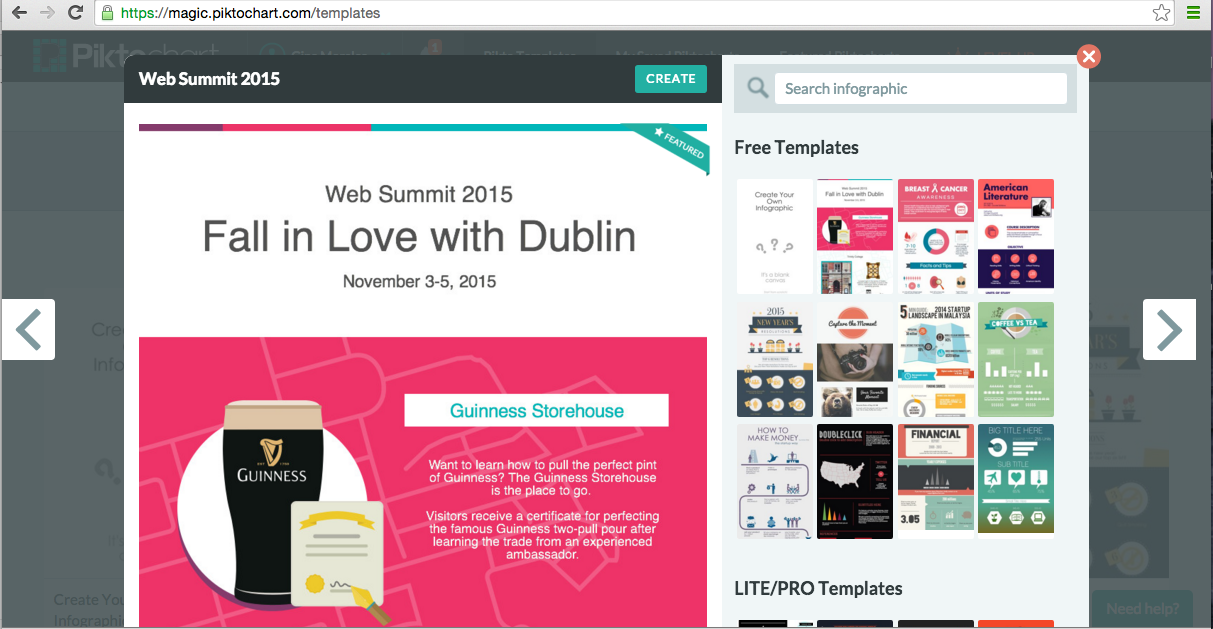Screen dimensions: 1213x629
Task: Click the Free Templates heading
Action: click(x=796, y=147)
